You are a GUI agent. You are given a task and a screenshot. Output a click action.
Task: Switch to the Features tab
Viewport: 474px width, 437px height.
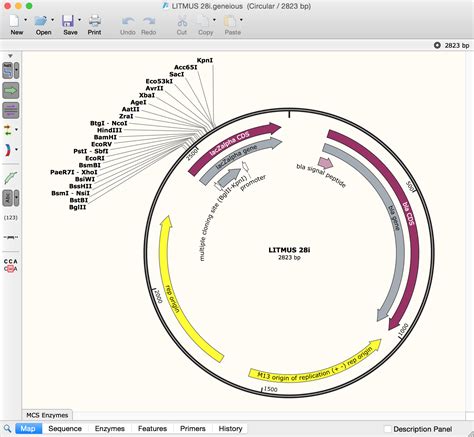pyautogui.click(x=152, y=429)
